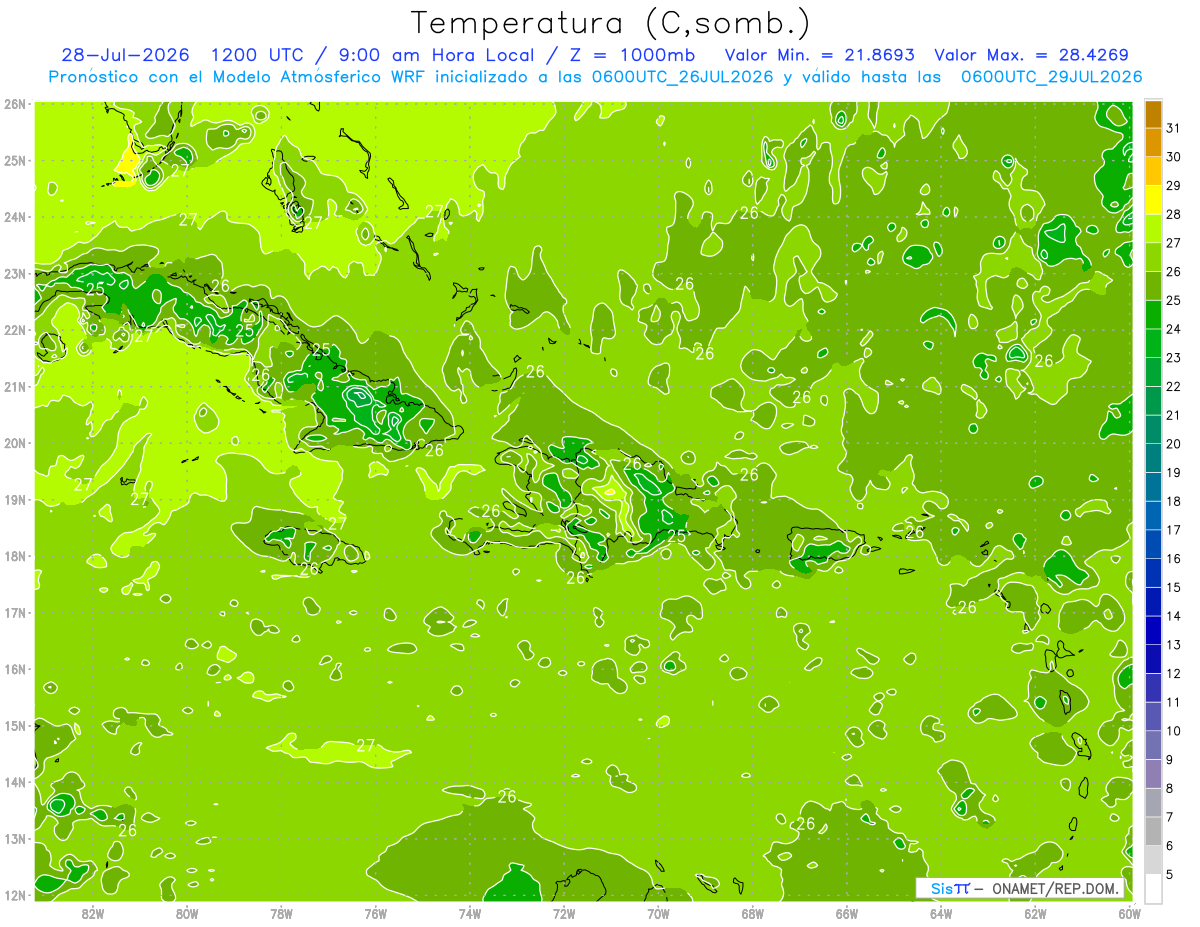Click the '70W' longitude axis label
1200x927 pixels.
click(658, 912)
